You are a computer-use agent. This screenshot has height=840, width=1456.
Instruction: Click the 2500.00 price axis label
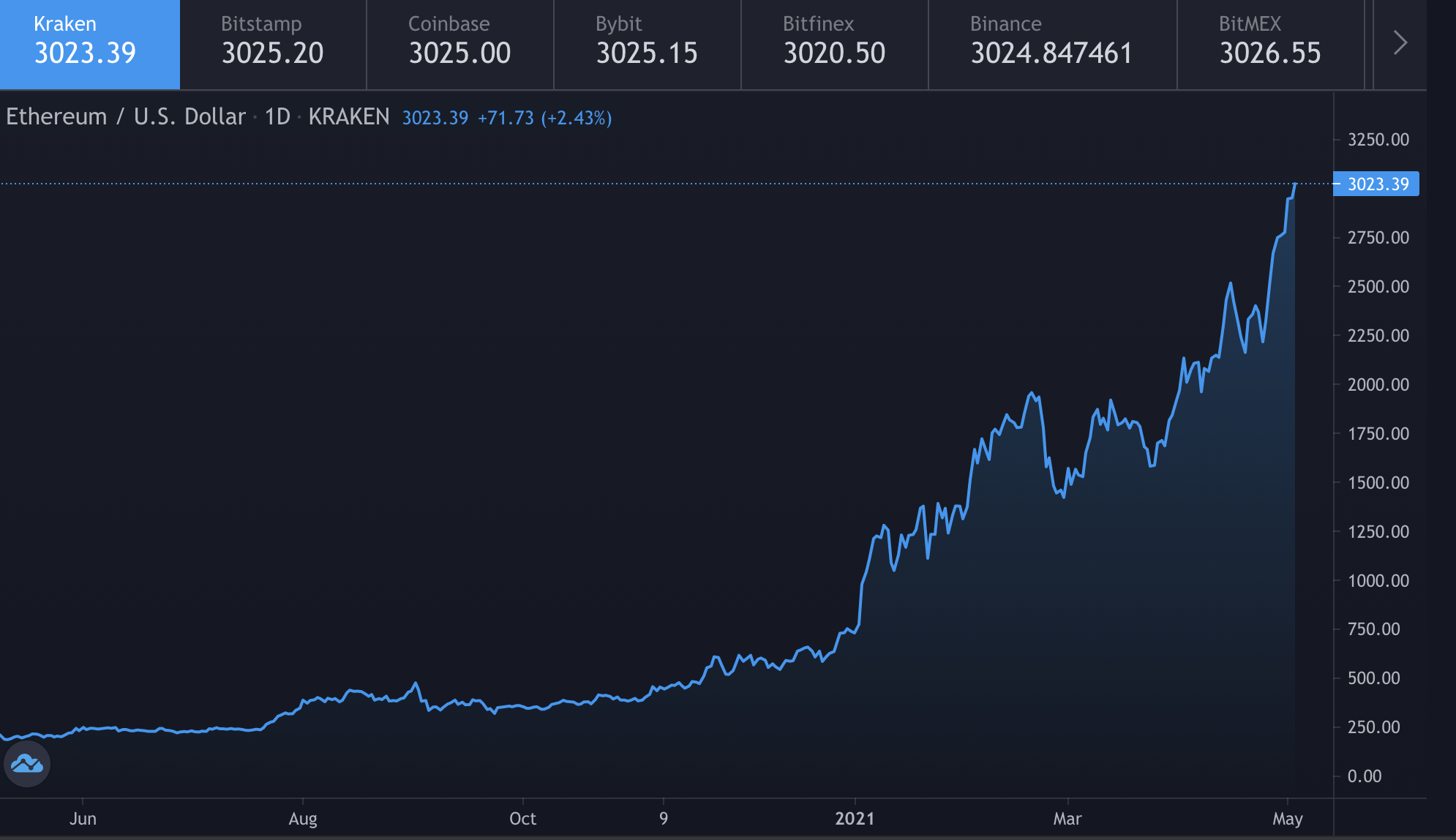1378,286
